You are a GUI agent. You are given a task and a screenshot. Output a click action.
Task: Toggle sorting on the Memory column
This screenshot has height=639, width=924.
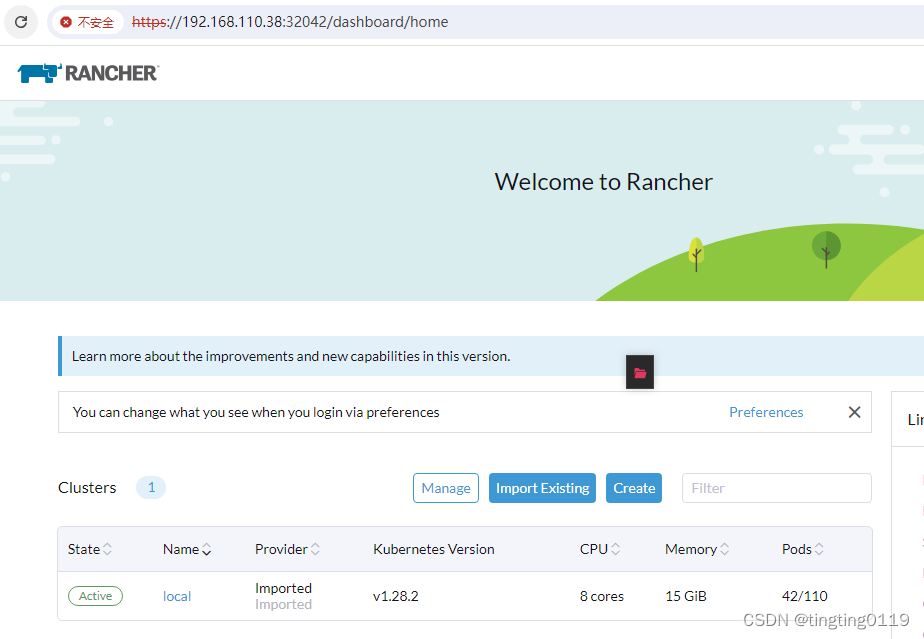696,548
